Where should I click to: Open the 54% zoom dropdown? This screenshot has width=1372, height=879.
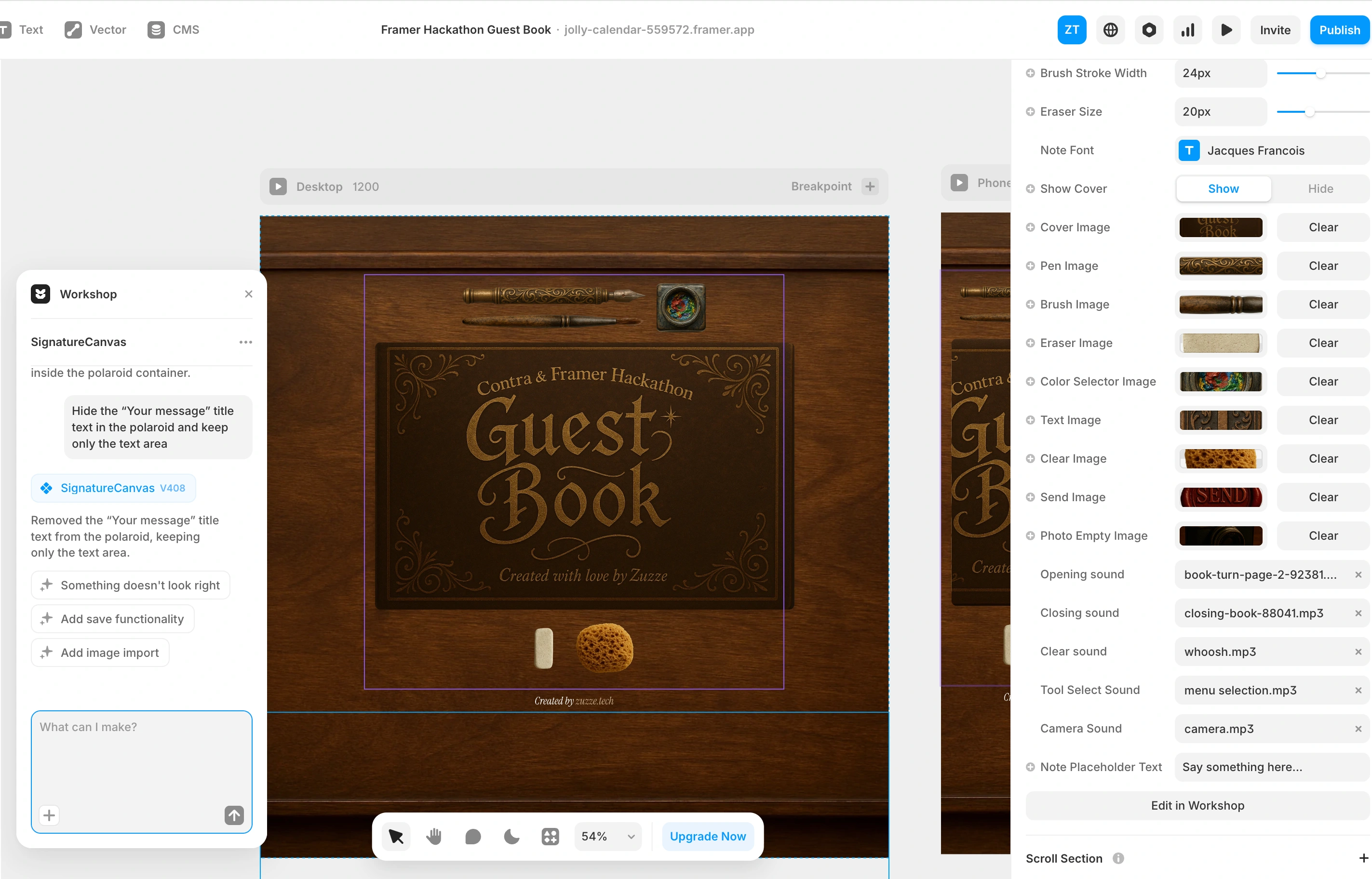pyautogui.click(x=608, y=836)
